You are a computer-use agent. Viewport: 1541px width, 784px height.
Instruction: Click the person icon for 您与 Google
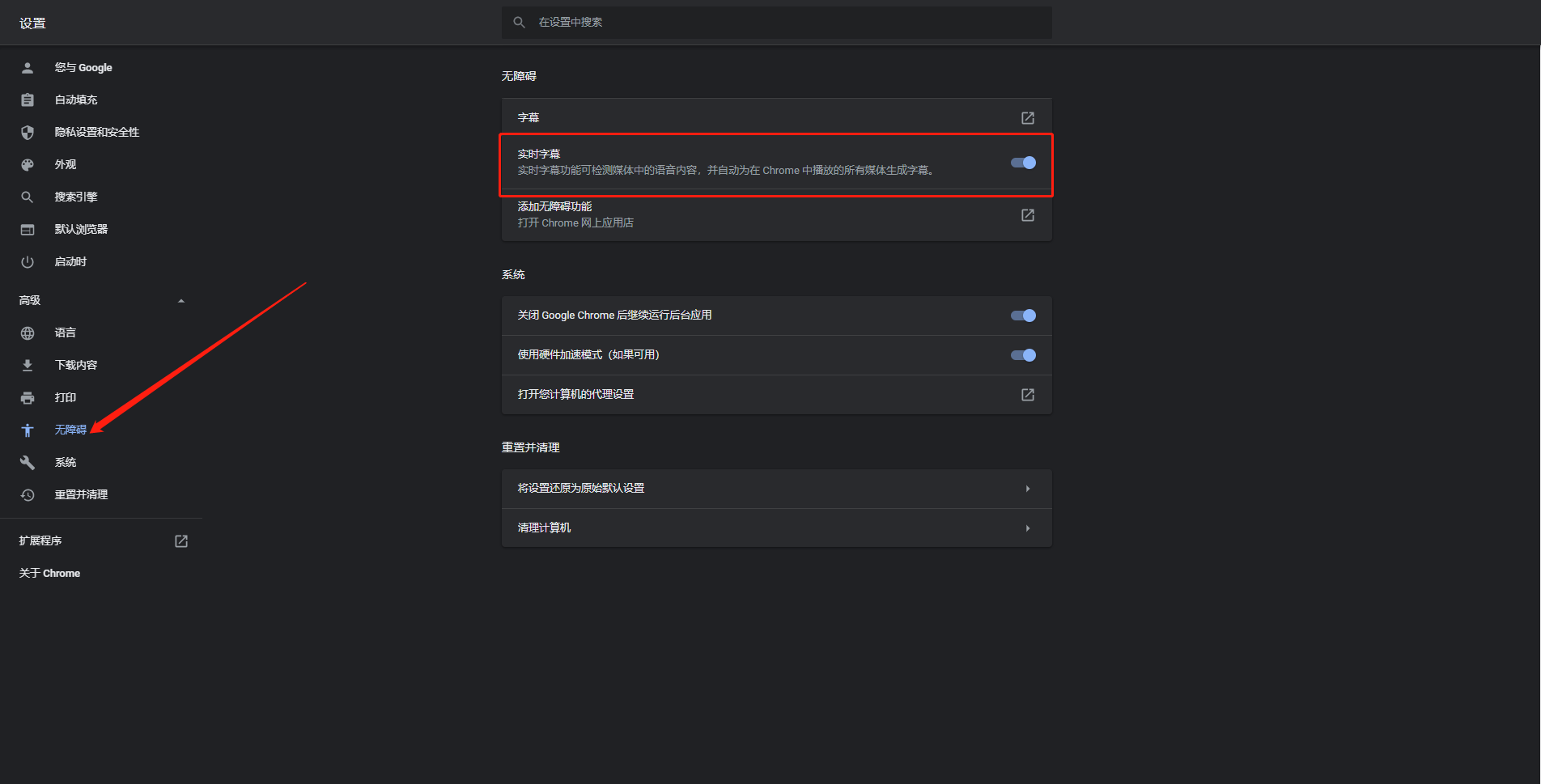pyautogui.click(x=28, y=68)
